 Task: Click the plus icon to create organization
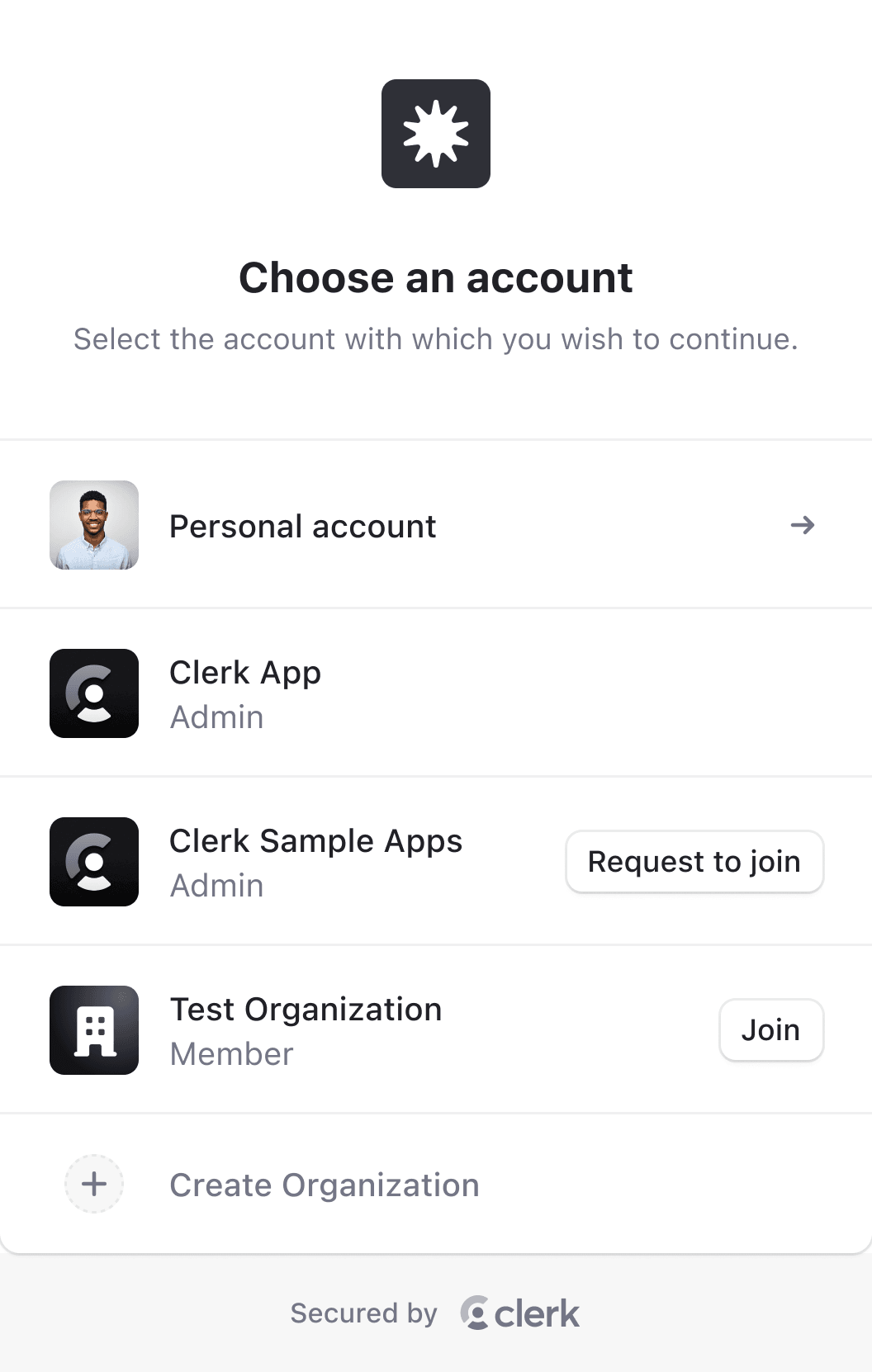[x=94, y=1184]
